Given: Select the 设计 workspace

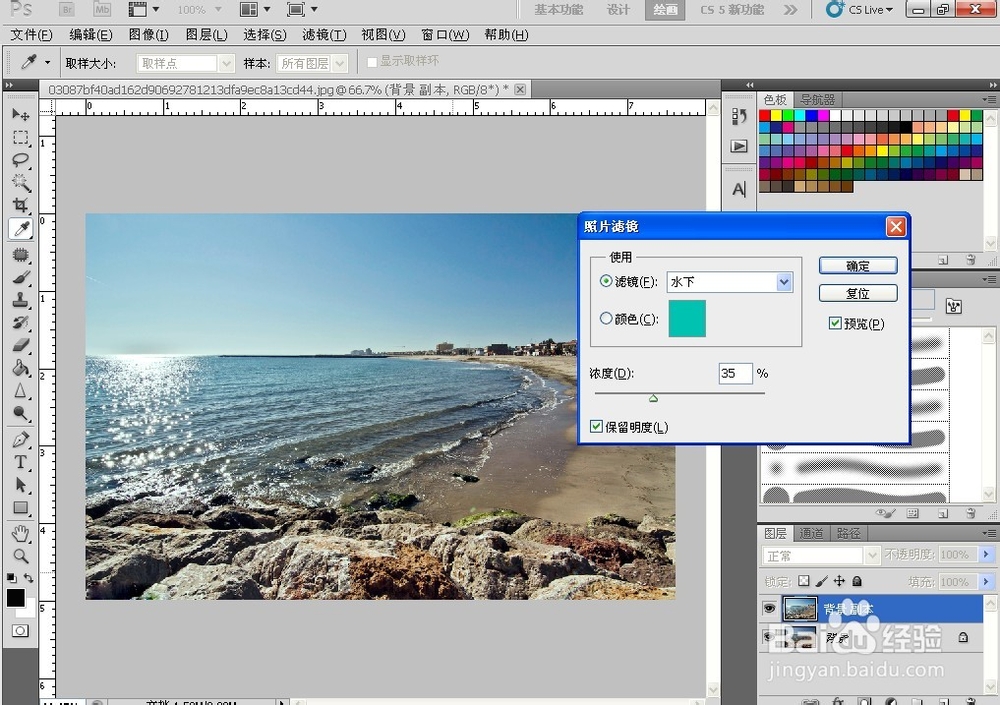Looking at the screenshot, I should (618, 10).
